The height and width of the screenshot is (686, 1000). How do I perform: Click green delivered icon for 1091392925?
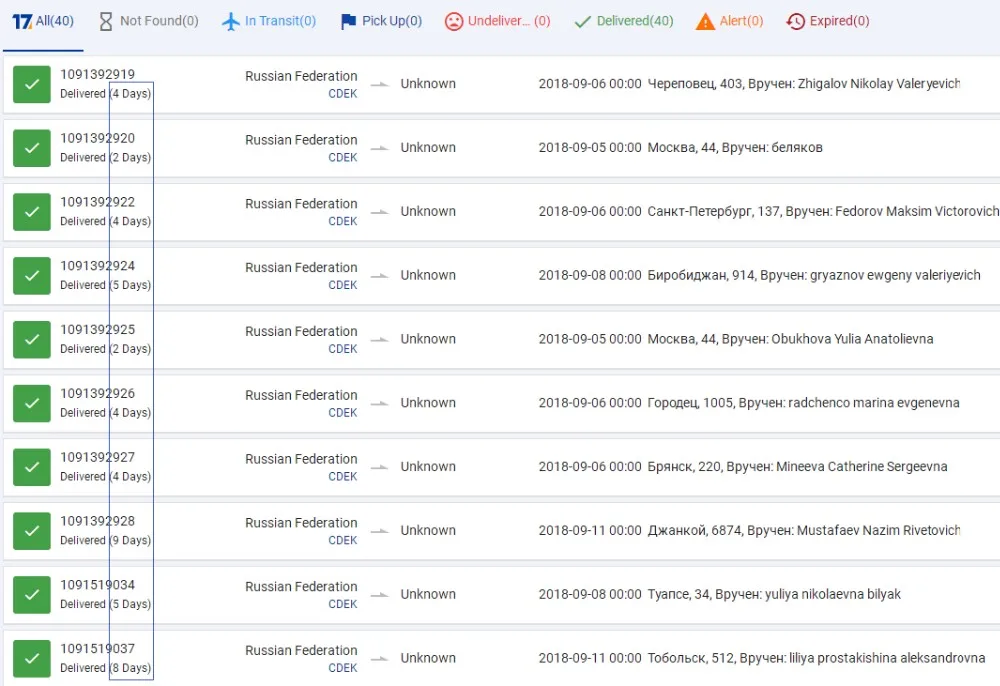tap(32, 339)
